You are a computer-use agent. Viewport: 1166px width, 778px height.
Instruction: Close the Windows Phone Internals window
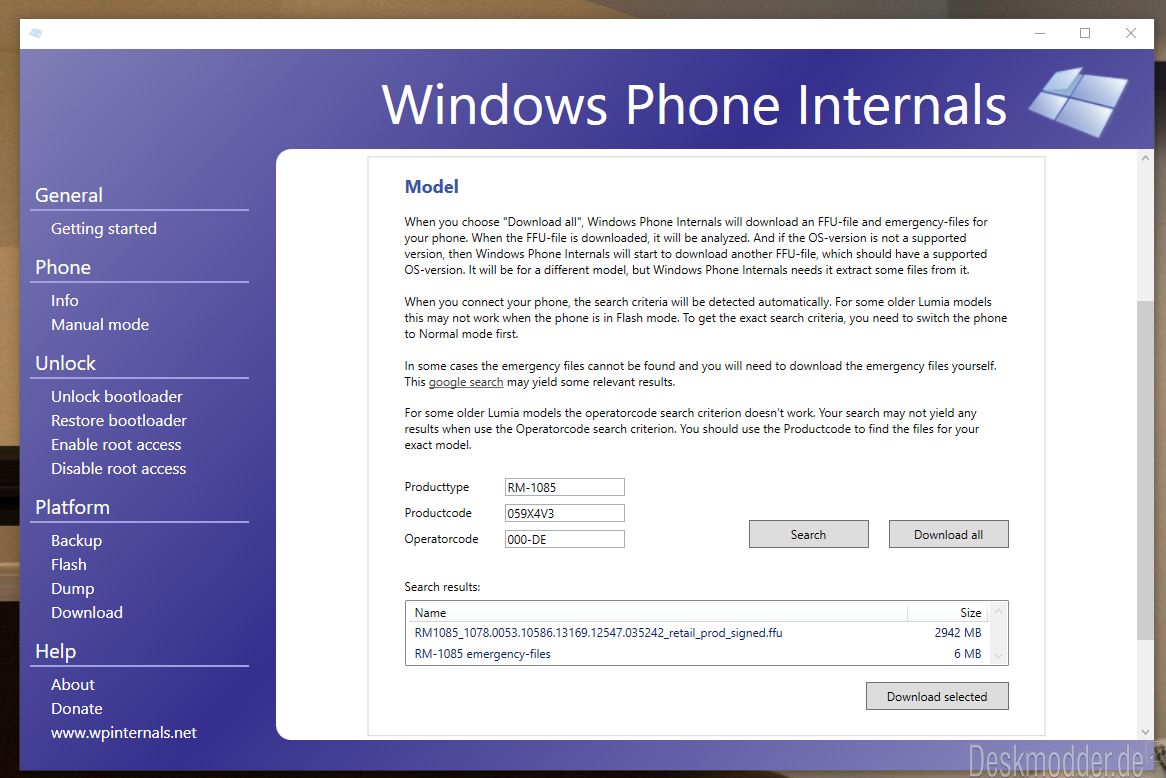[1130, 33]
